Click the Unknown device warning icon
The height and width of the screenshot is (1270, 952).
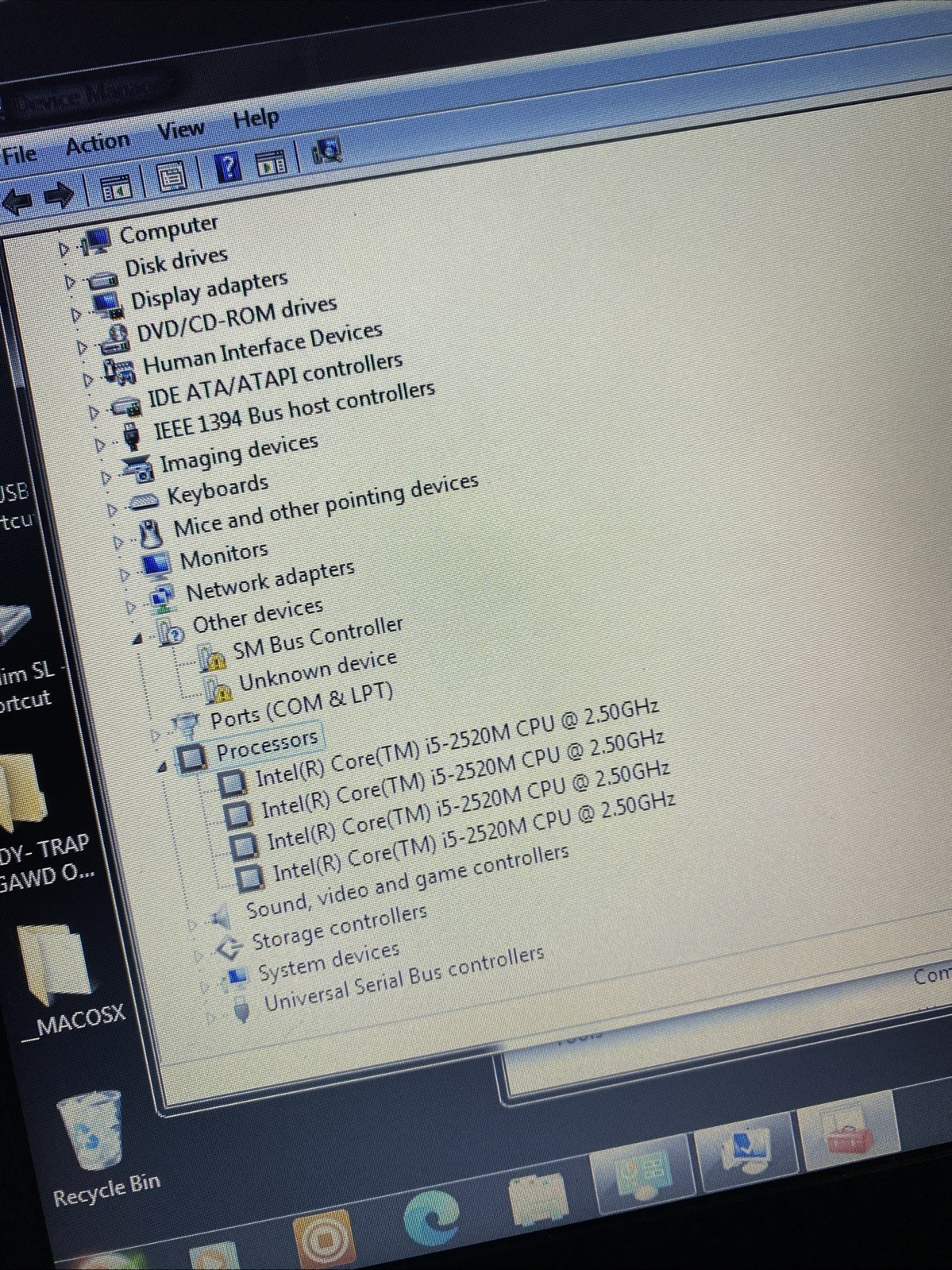click(218, 689)
